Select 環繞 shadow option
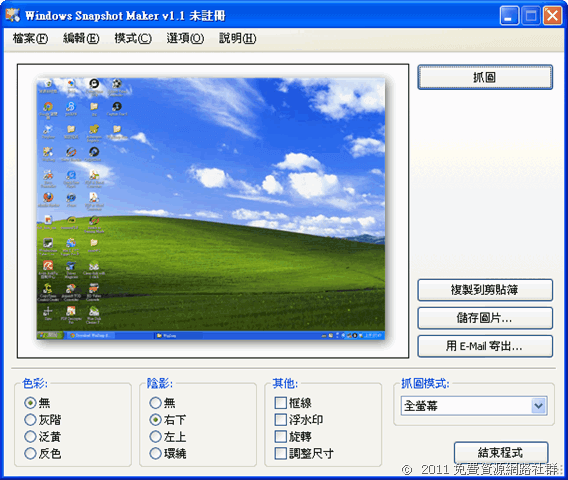Viewport: 568px width, 480px height. point(168,454)
